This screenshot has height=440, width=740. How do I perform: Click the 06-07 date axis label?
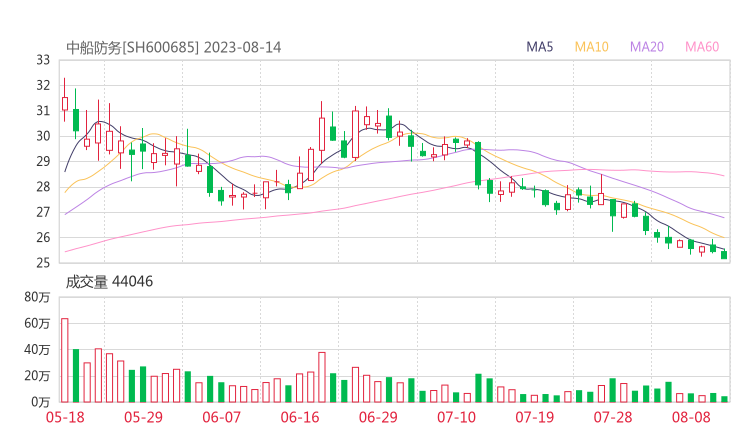(x=221, y=417)
